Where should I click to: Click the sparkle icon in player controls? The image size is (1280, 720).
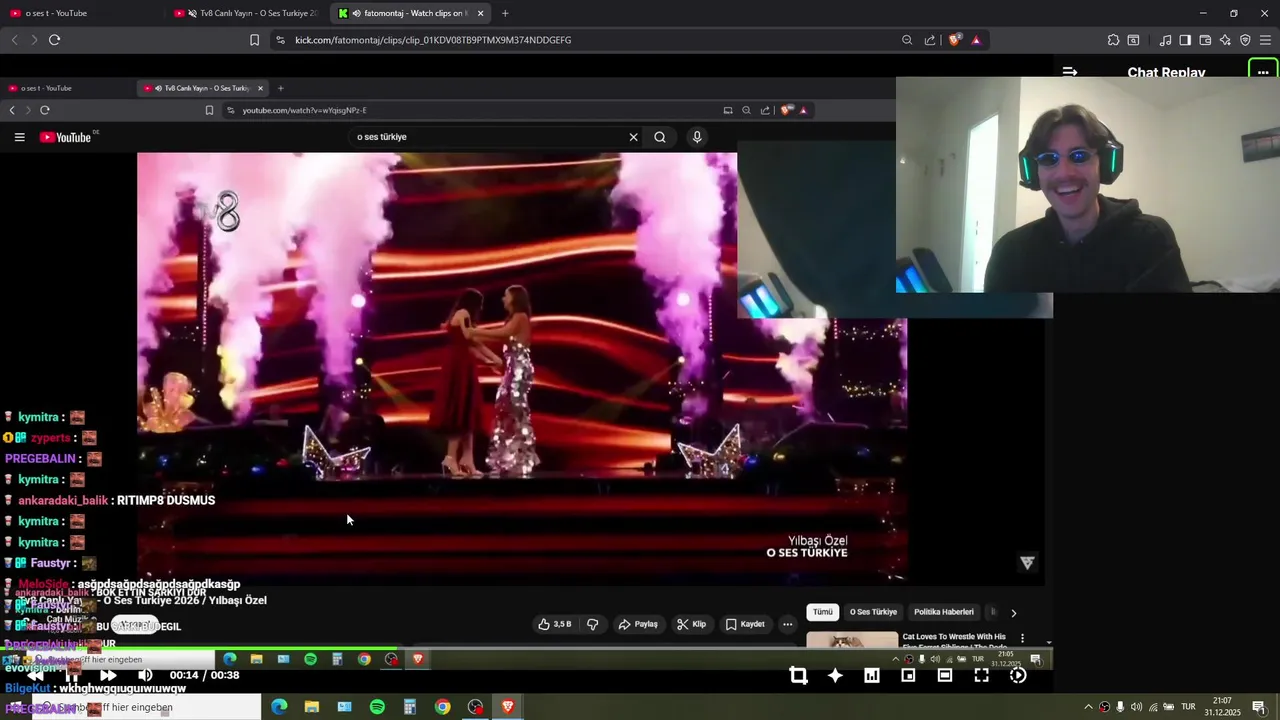pyautogui.click(x=835, y=676)
